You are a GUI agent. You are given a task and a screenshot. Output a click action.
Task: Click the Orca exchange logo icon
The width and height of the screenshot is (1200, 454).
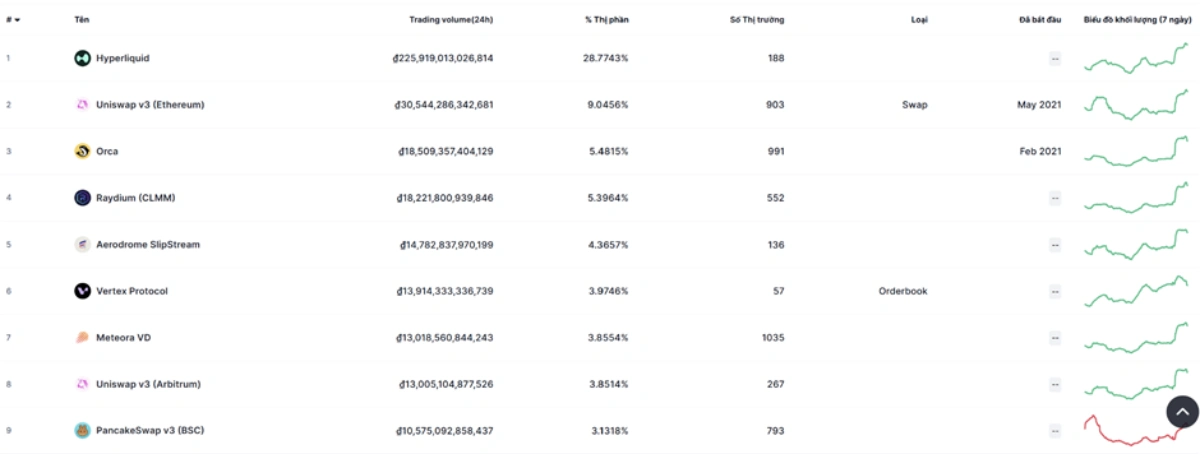click(x=82, y=151)
